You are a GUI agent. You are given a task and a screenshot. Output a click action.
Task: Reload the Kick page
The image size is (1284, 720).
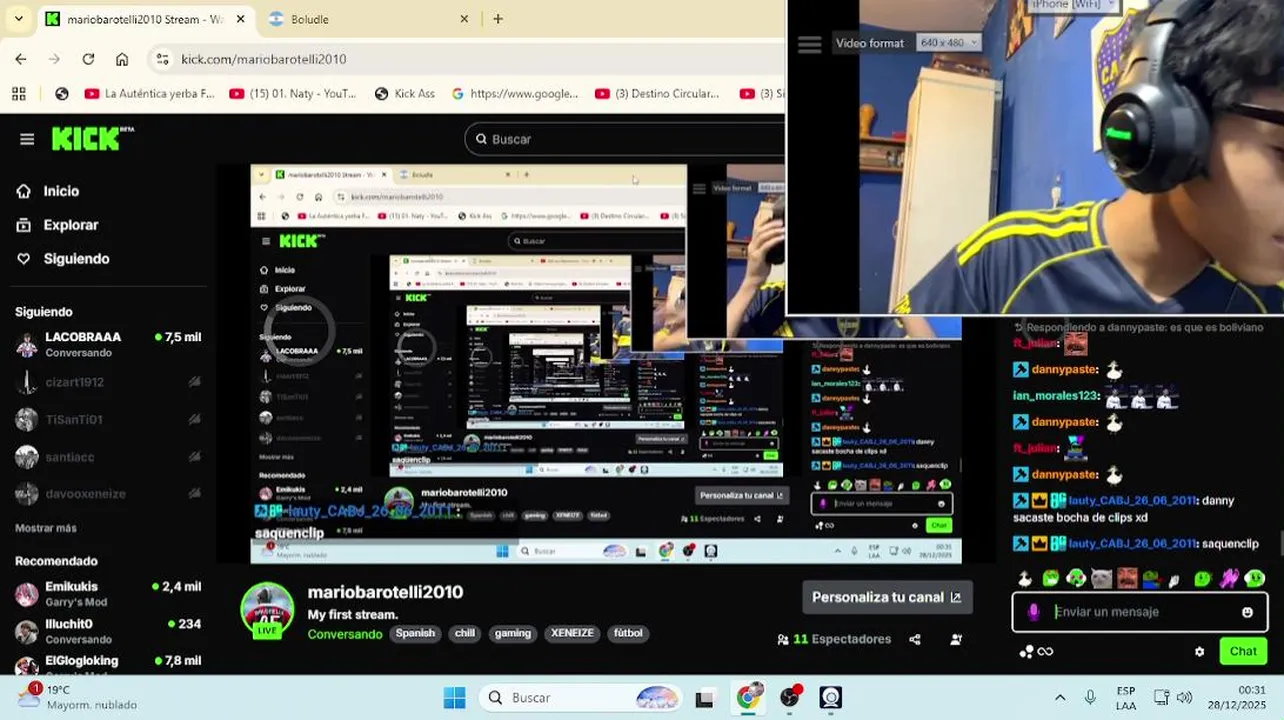point(88,59)
